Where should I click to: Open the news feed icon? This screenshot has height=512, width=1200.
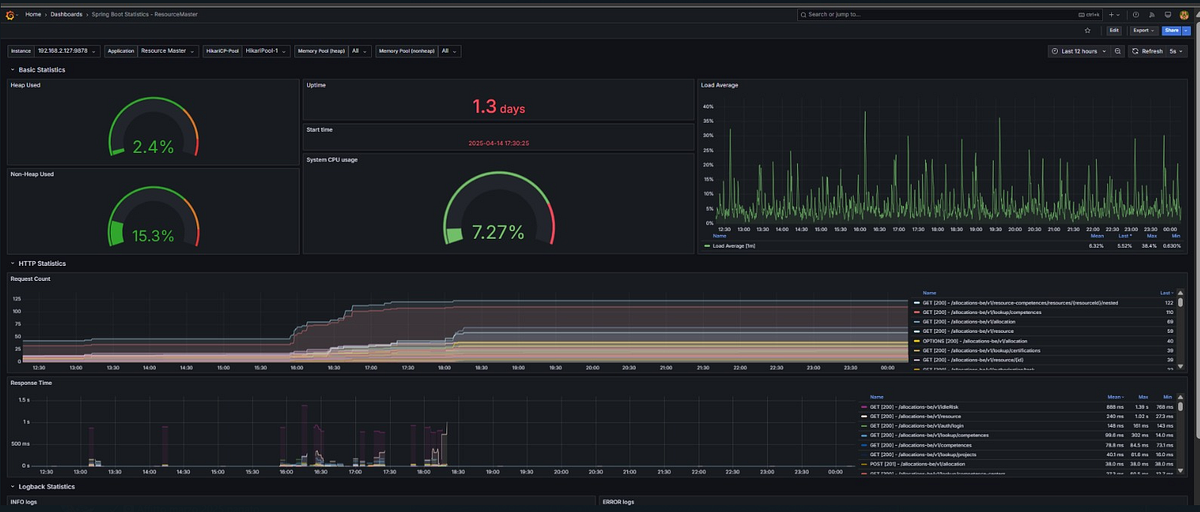click(x=1152, y=14)
